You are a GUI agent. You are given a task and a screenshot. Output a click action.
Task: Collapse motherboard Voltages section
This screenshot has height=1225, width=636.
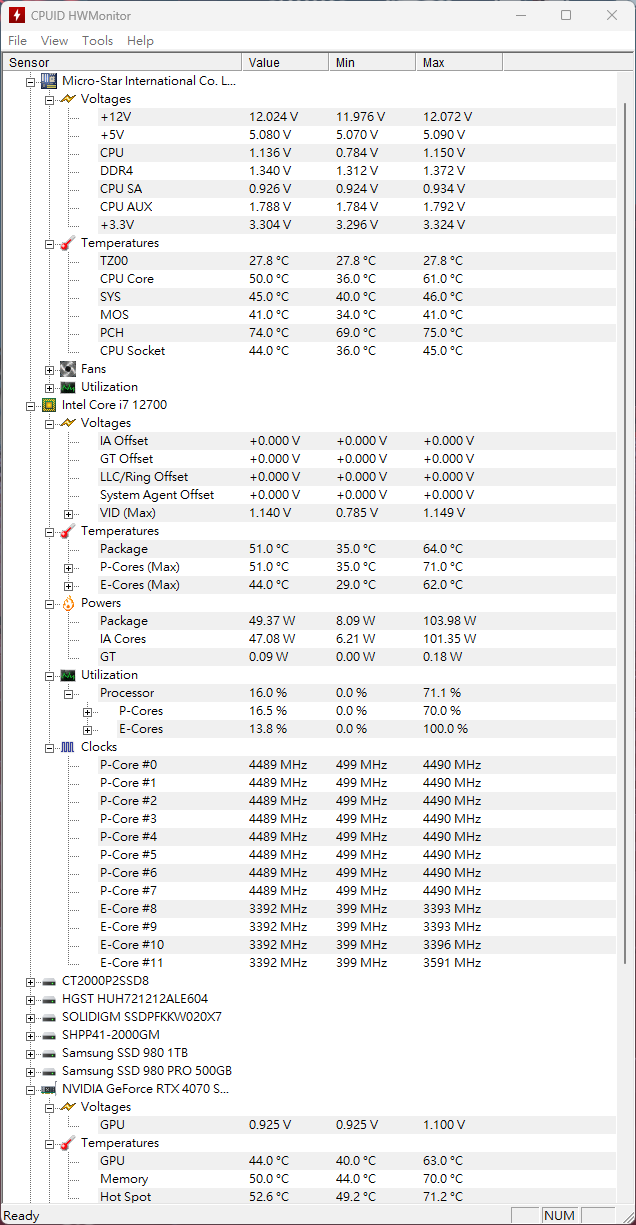click(49, 99)
